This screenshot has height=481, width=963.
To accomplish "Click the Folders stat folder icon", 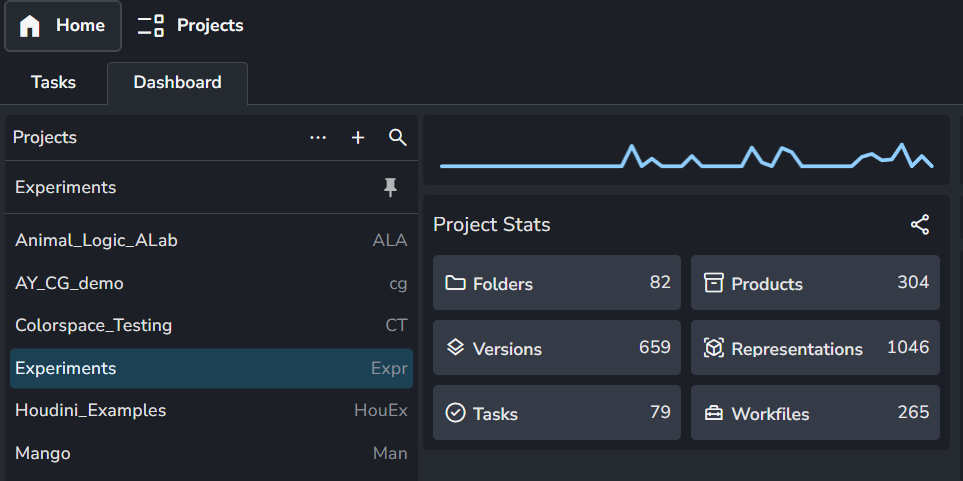I will tap(455, 283).
